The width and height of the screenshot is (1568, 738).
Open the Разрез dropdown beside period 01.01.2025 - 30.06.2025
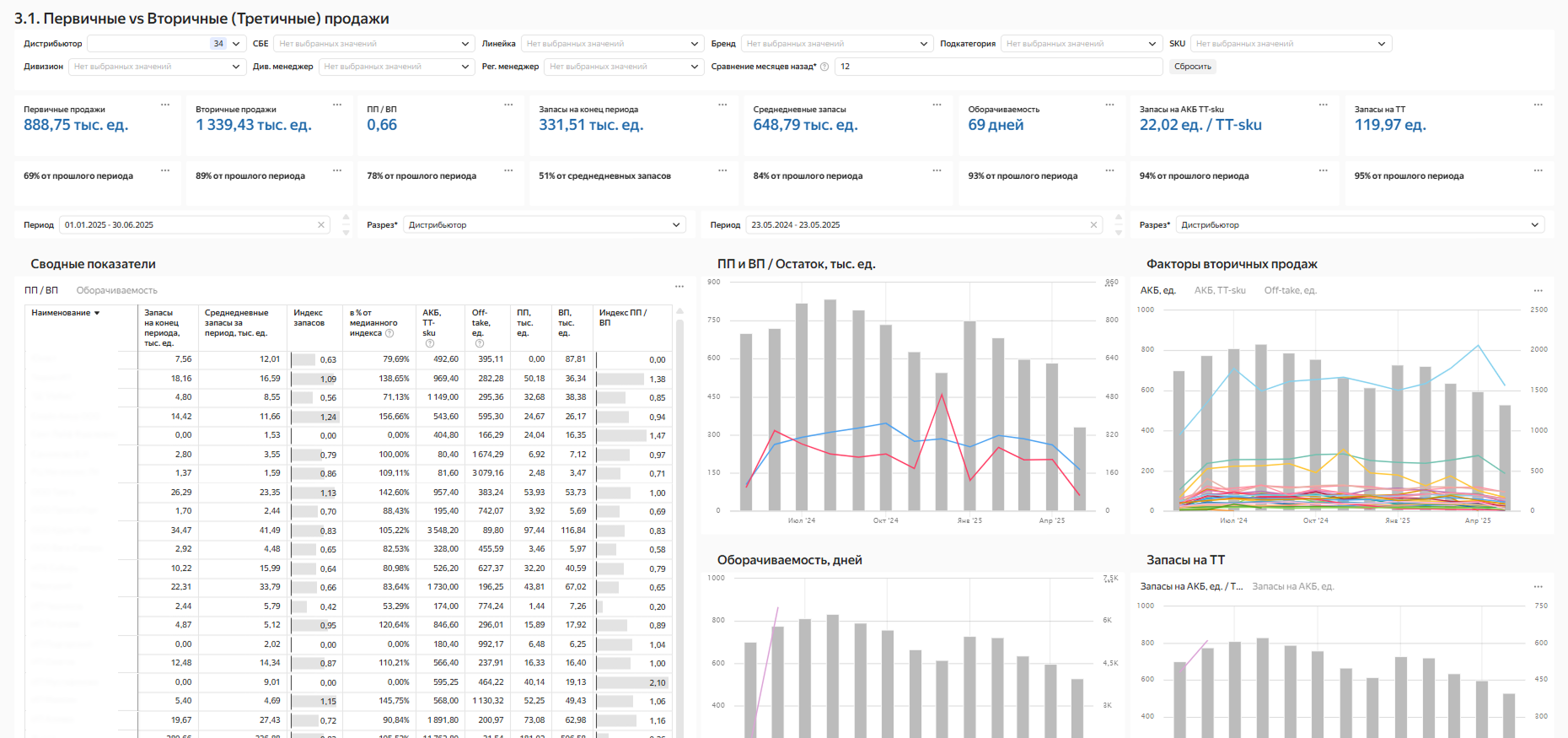pyautogui.click(x=545, y=225)
